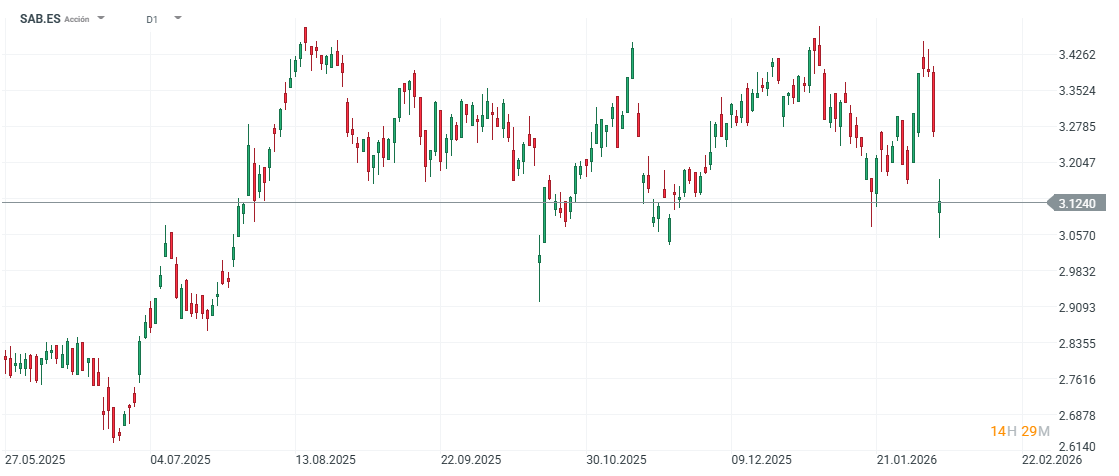Open the SAB.ES symbol dropdown arrow
Screen dimensions: 1119x476
101,18
